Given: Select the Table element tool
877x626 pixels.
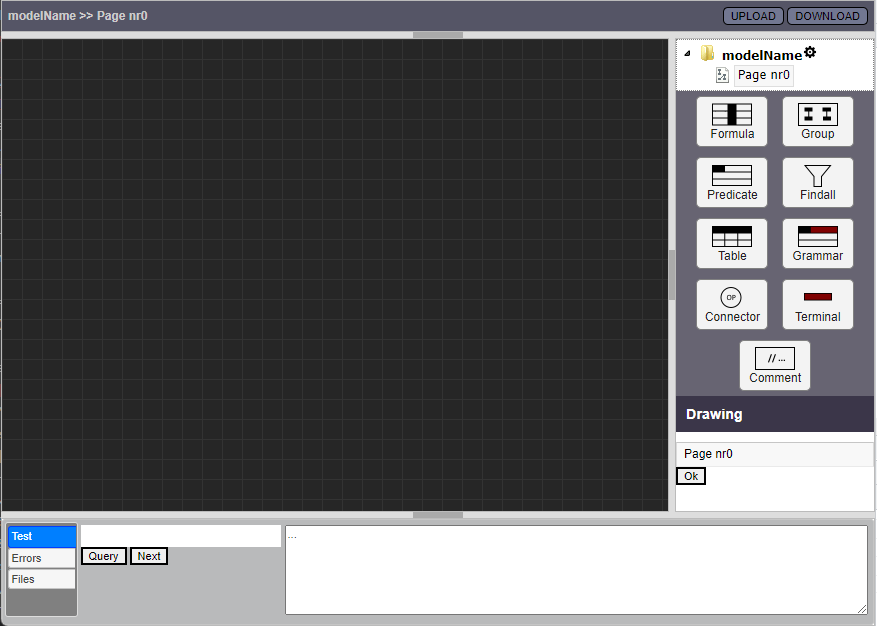Looking at the screenshot, I should (731, 243).
